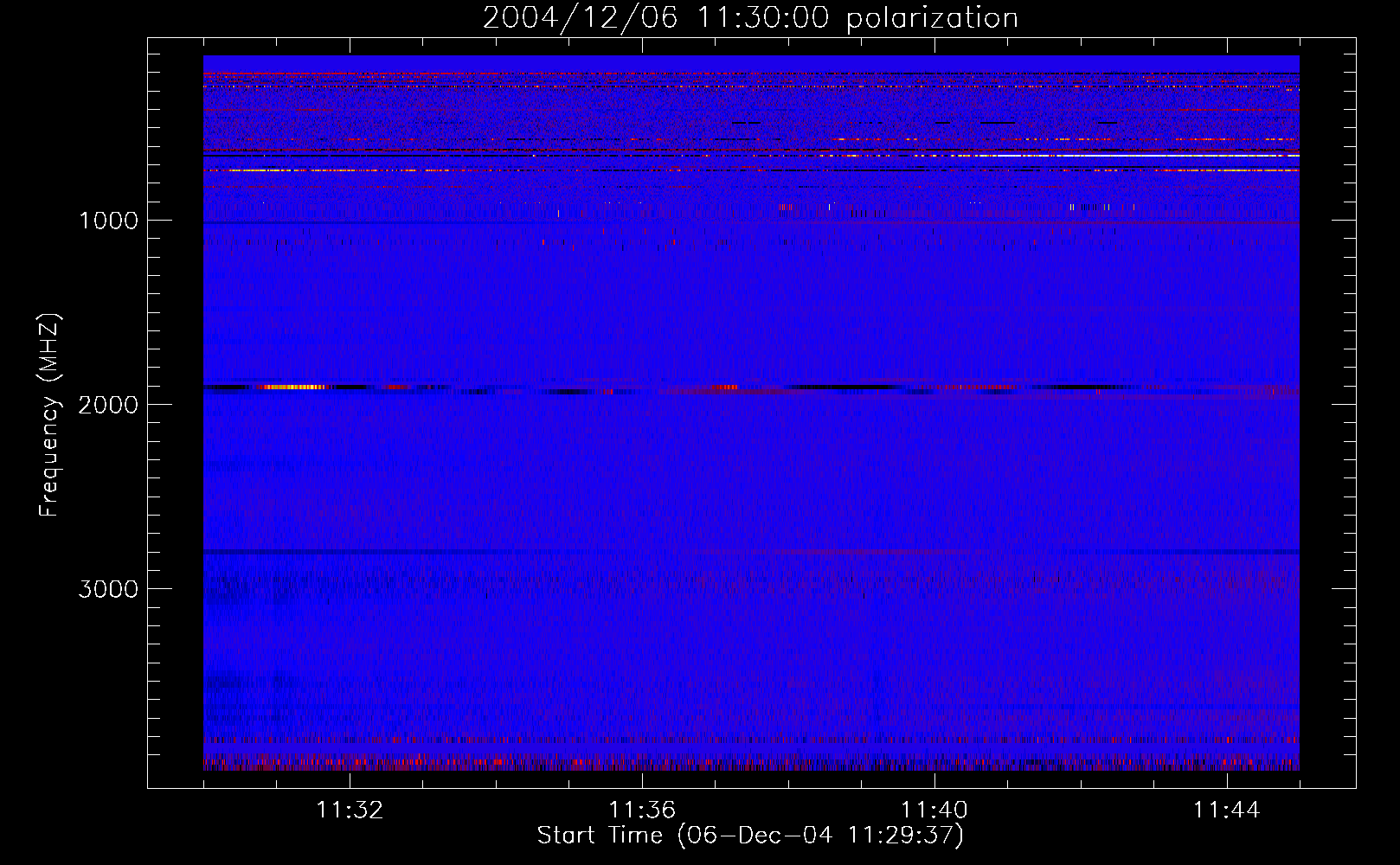Click the bright yellow-orange burst near 1900 MHz
This screenshot has width=1400, height=865.
coord(292,388)
